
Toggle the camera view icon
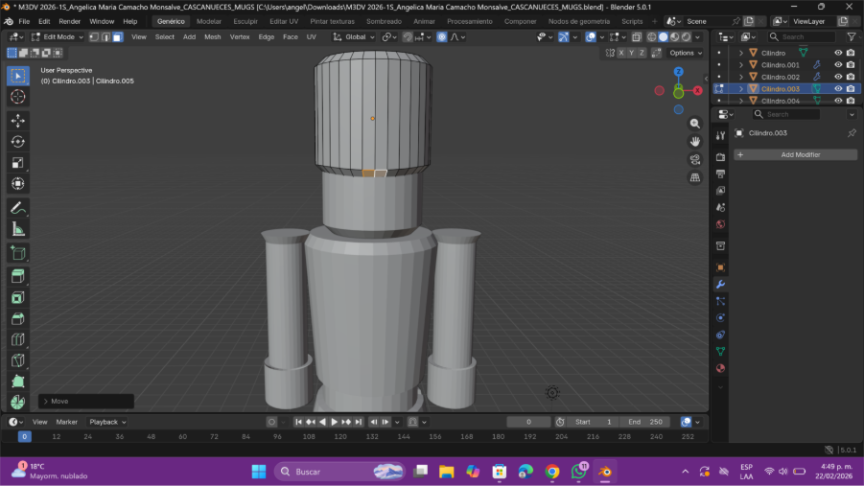pyautogui.click(x=695, y=160)
